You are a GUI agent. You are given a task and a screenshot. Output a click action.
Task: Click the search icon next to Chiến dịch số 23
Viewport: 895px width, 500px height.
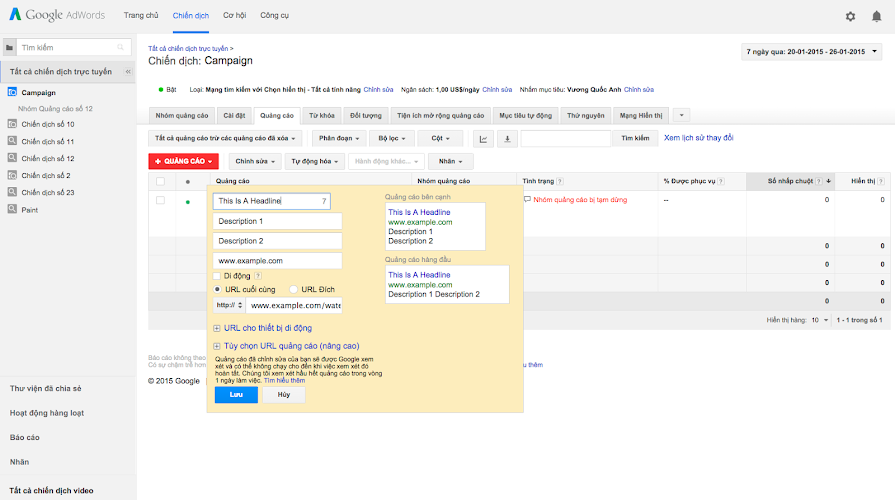(x=12, y=192)
